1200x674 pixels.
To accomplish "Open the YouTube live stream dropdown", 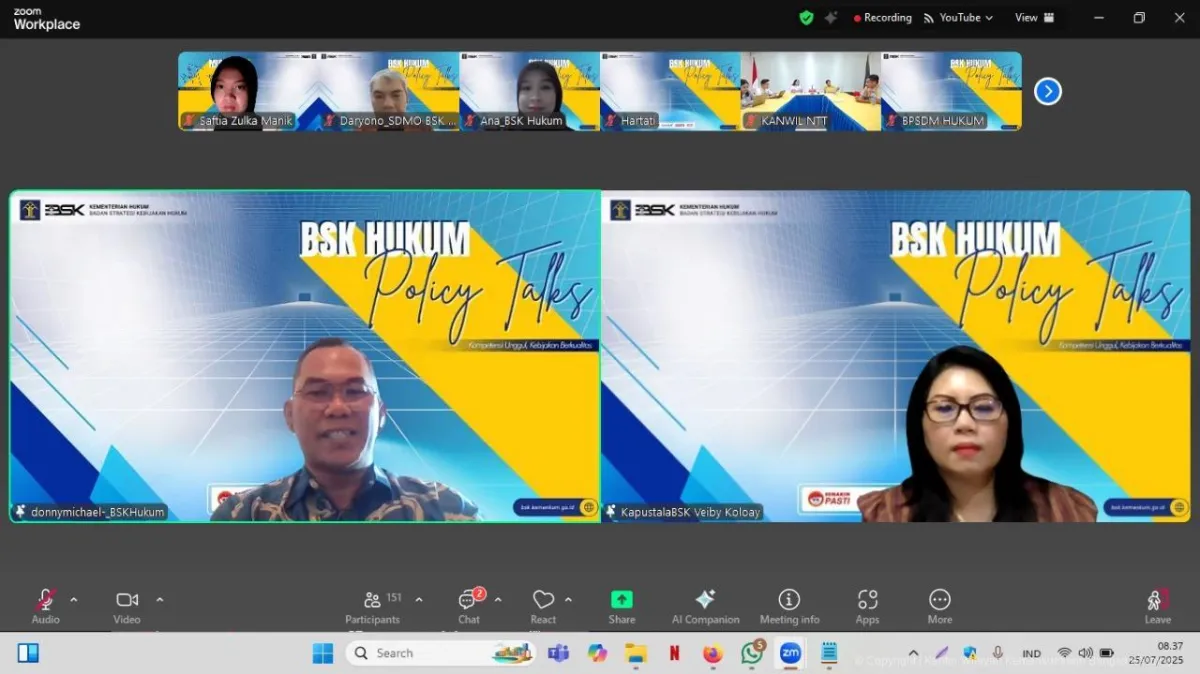I will click(958, 18).
